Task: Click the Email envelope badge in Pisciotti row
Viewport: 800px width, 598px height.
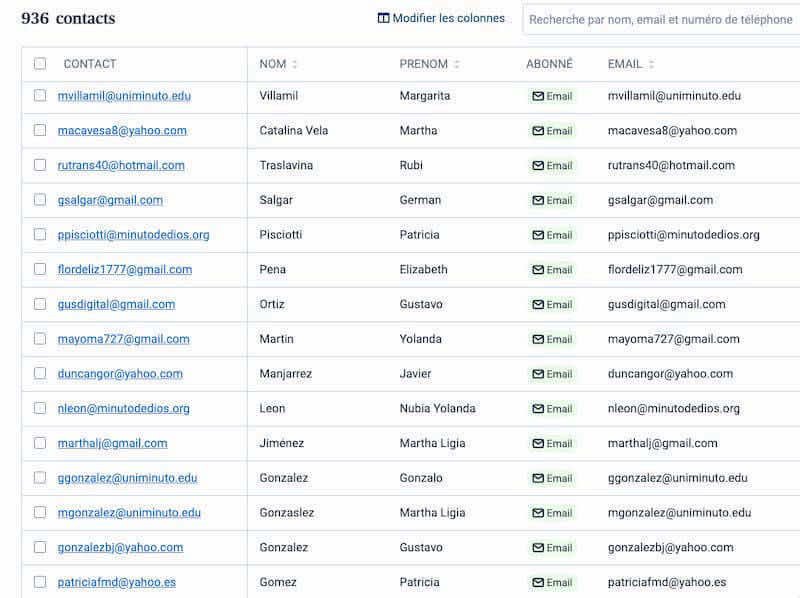Action: 552,235
